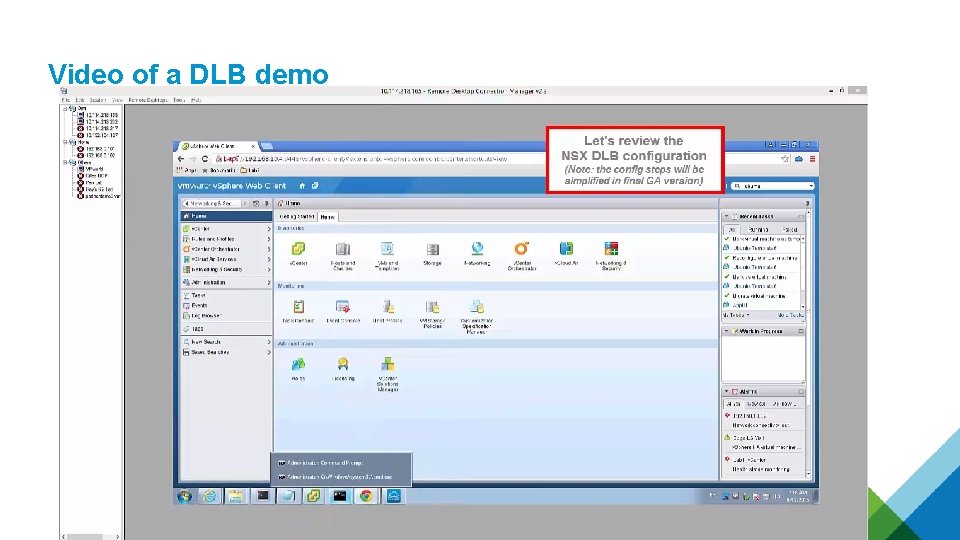Open the File menu
This screenshot has width=960, height=540.
(x=66, y=100)
